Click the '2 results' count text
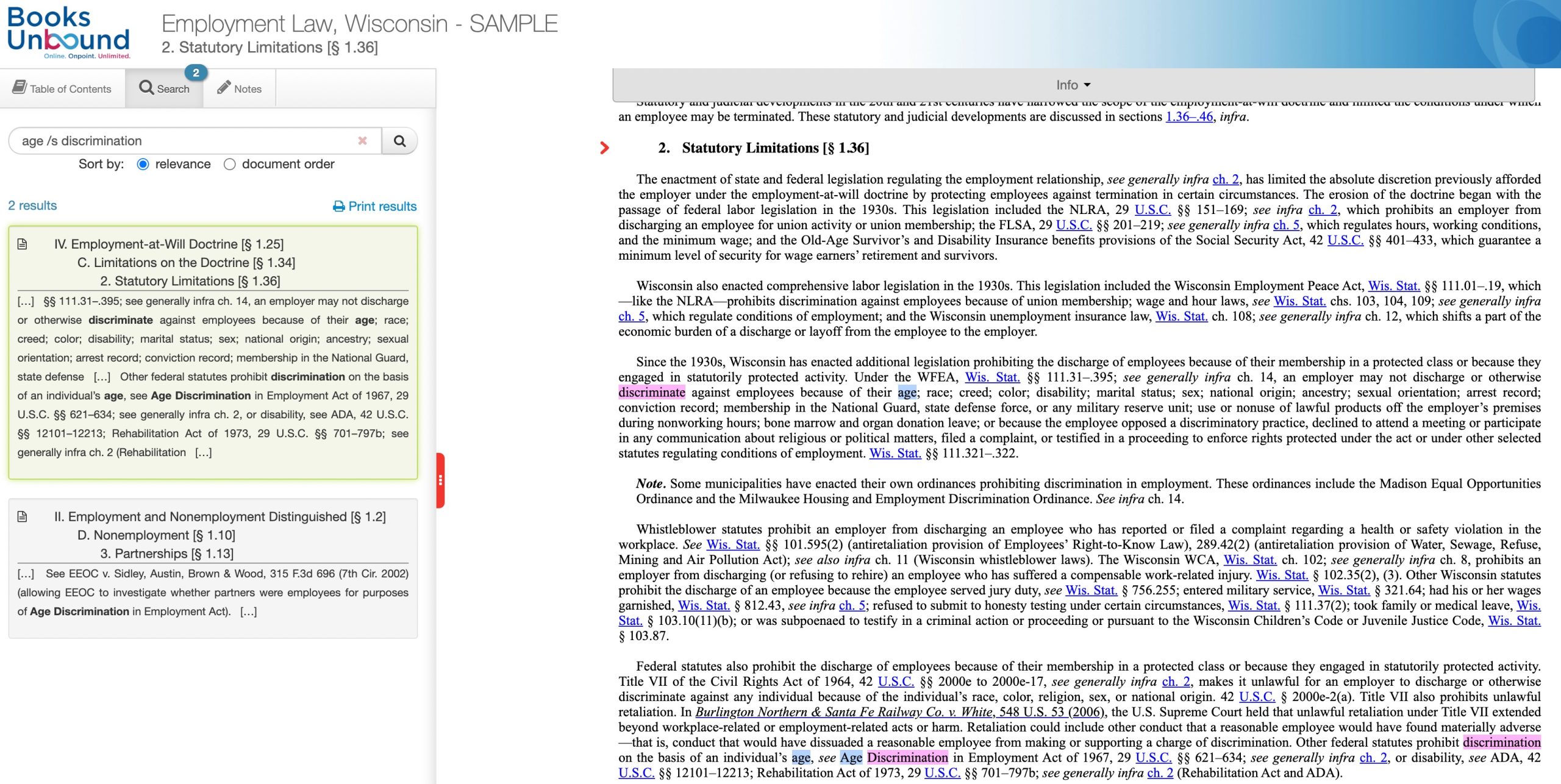Image resolution: width=1561 pixels, height=784 pixels. coord(32,205)
